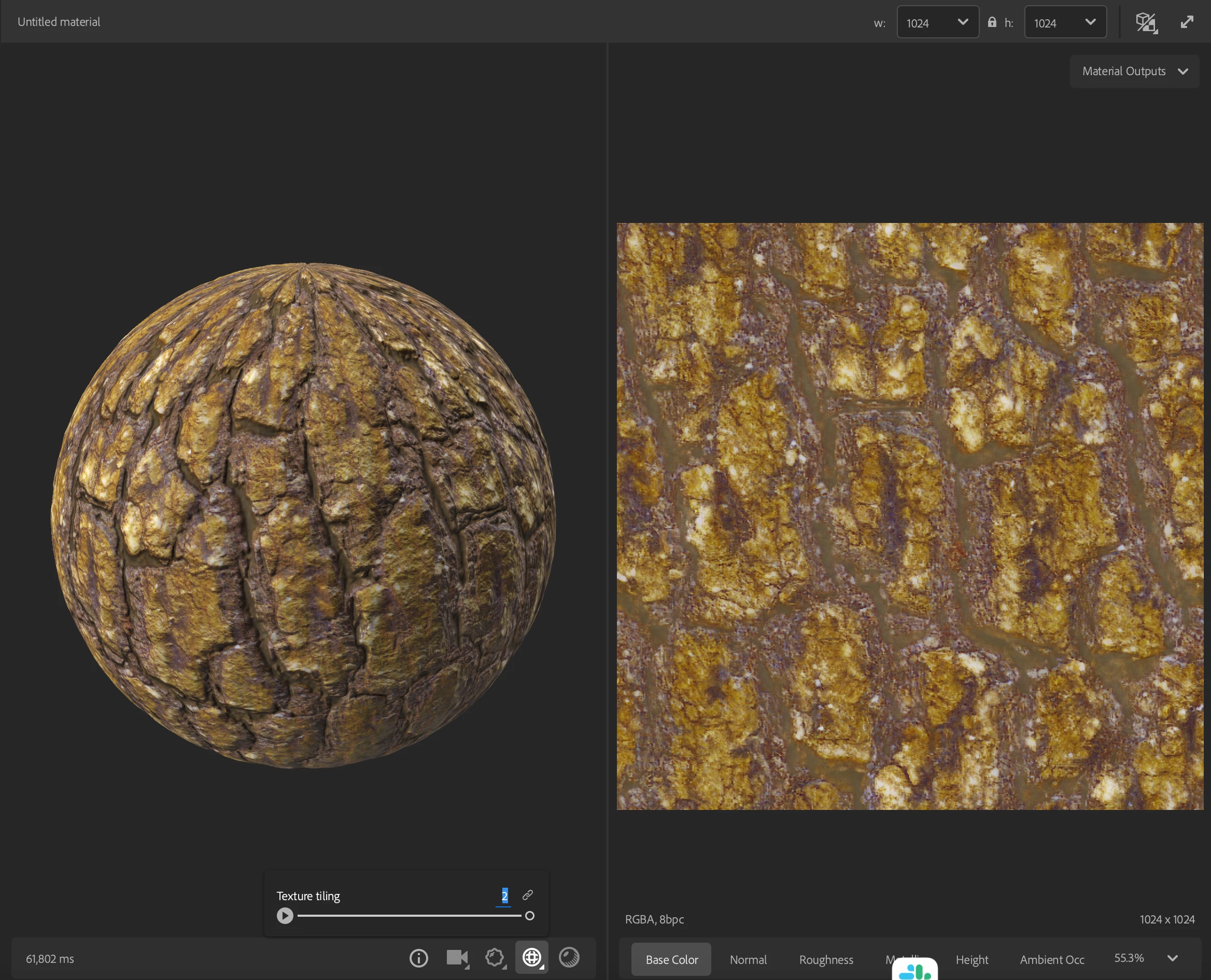This screenshot has height=980, width=1211.
Task: Open the camera settings icon
Action: [457, 957]
